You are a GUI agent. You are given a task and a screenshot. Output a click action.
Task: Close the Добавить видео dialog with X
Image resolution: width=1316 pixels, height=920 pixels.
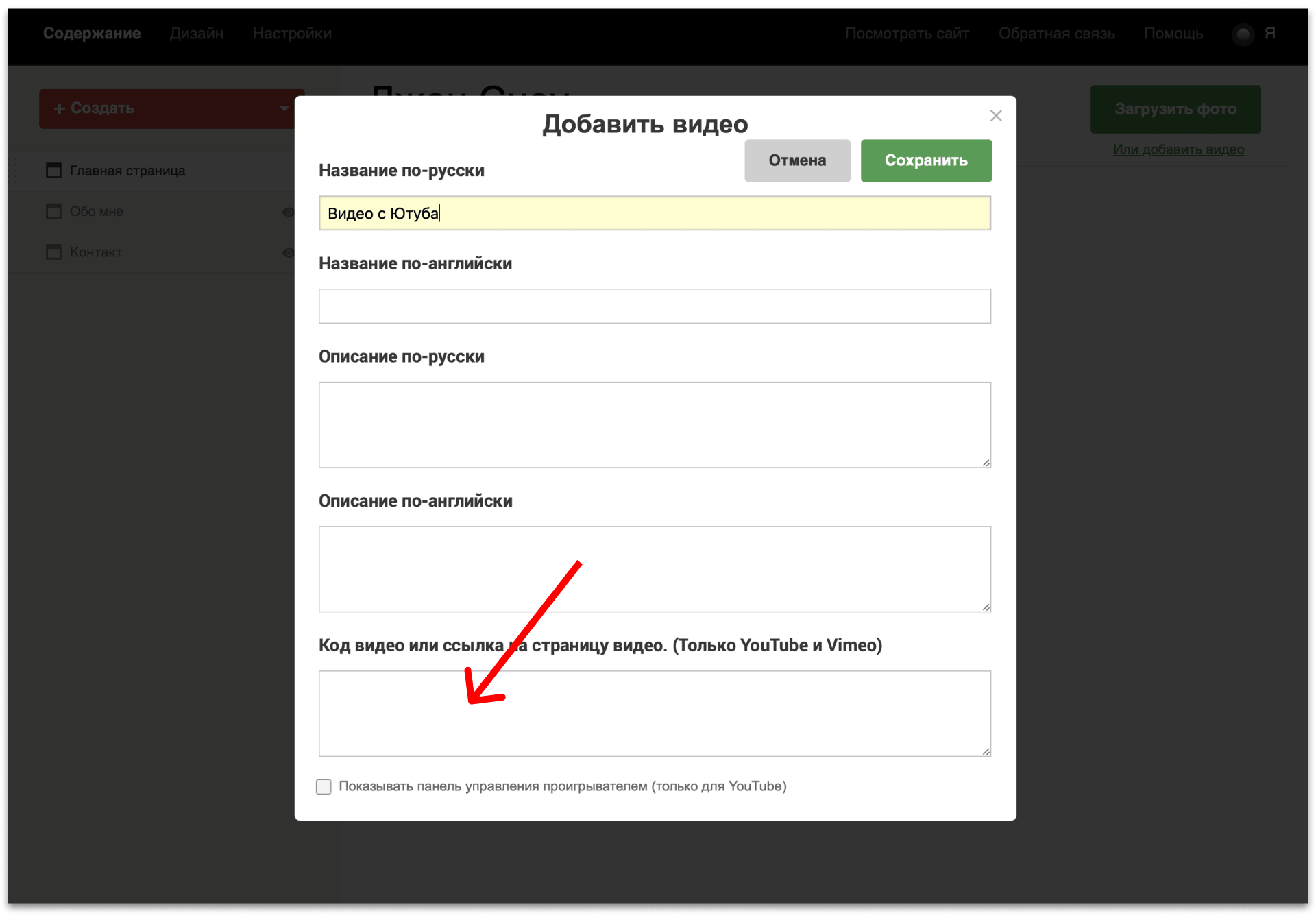point(996,116)
